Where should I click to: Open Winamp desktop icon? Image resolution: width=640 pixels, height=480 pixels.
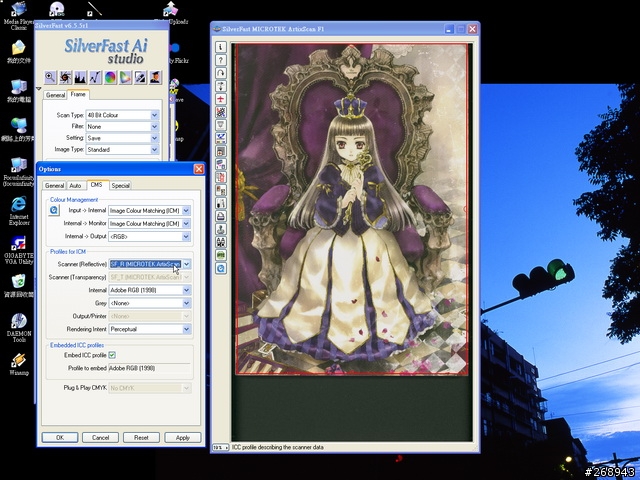tap(19, 364)
